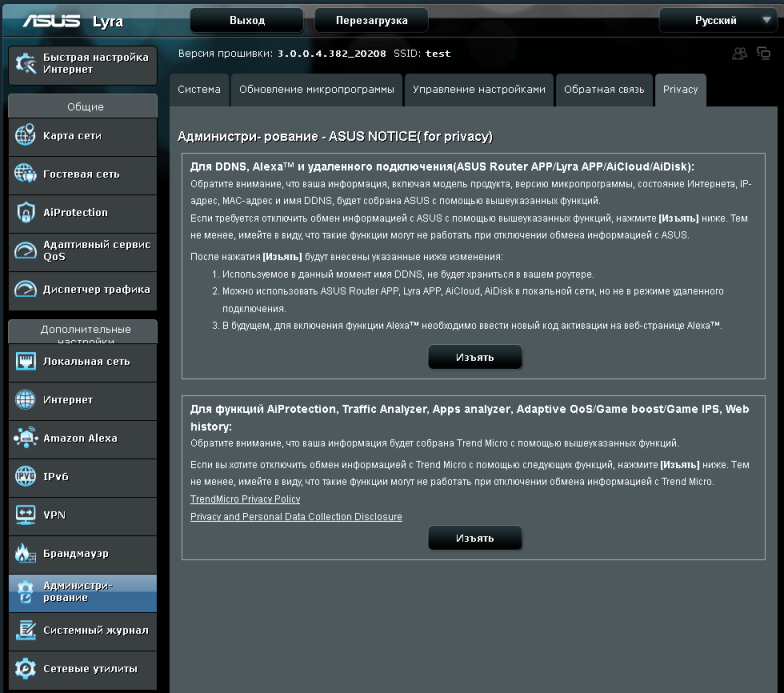This screenshot has width=784, height=693.
Task: Click the Гостевая сеть icon
Action: click(25, 174)
